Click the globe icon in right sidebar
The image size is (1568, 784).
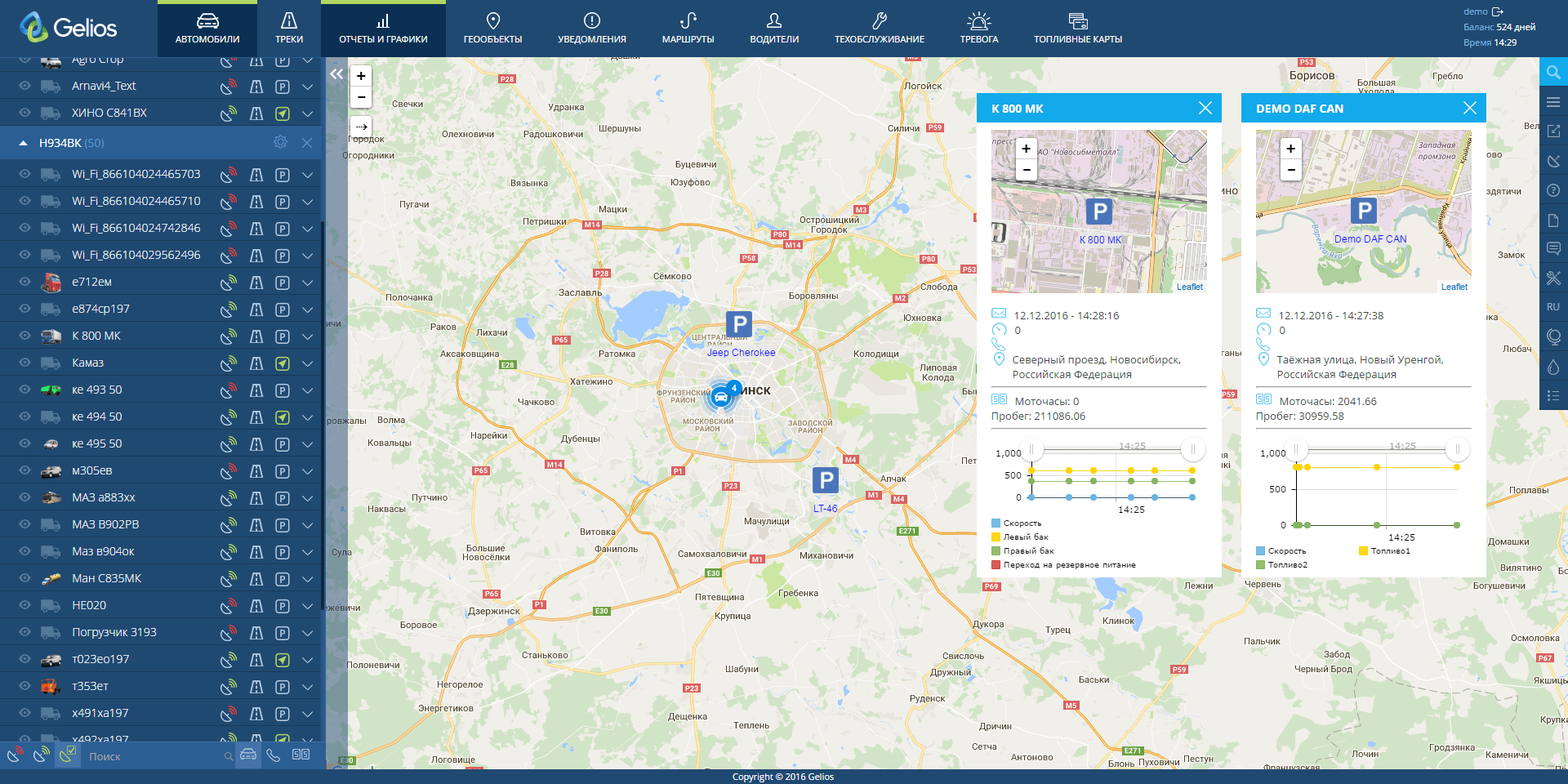coord(1553,336)
